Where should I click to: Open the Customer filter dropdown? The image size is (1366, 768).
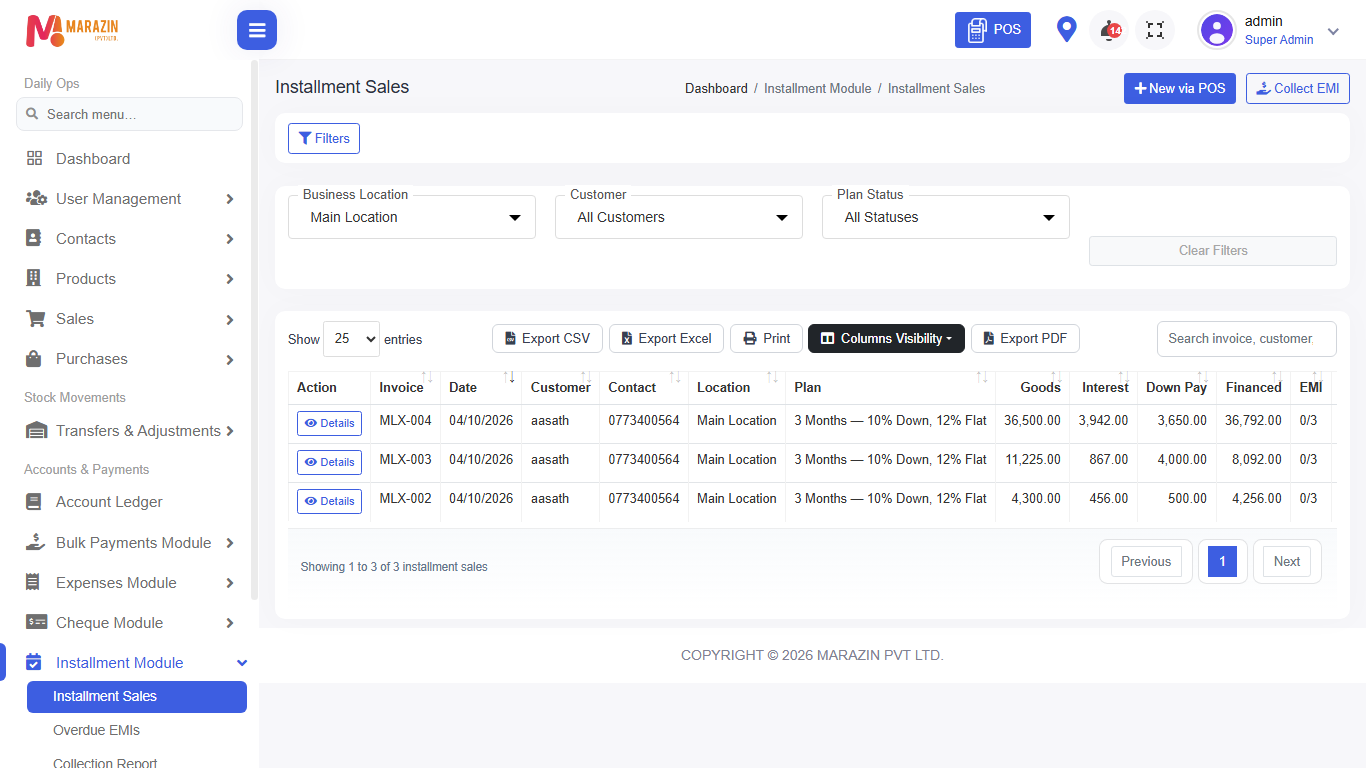pyautogui.click(x=679, y=217)
